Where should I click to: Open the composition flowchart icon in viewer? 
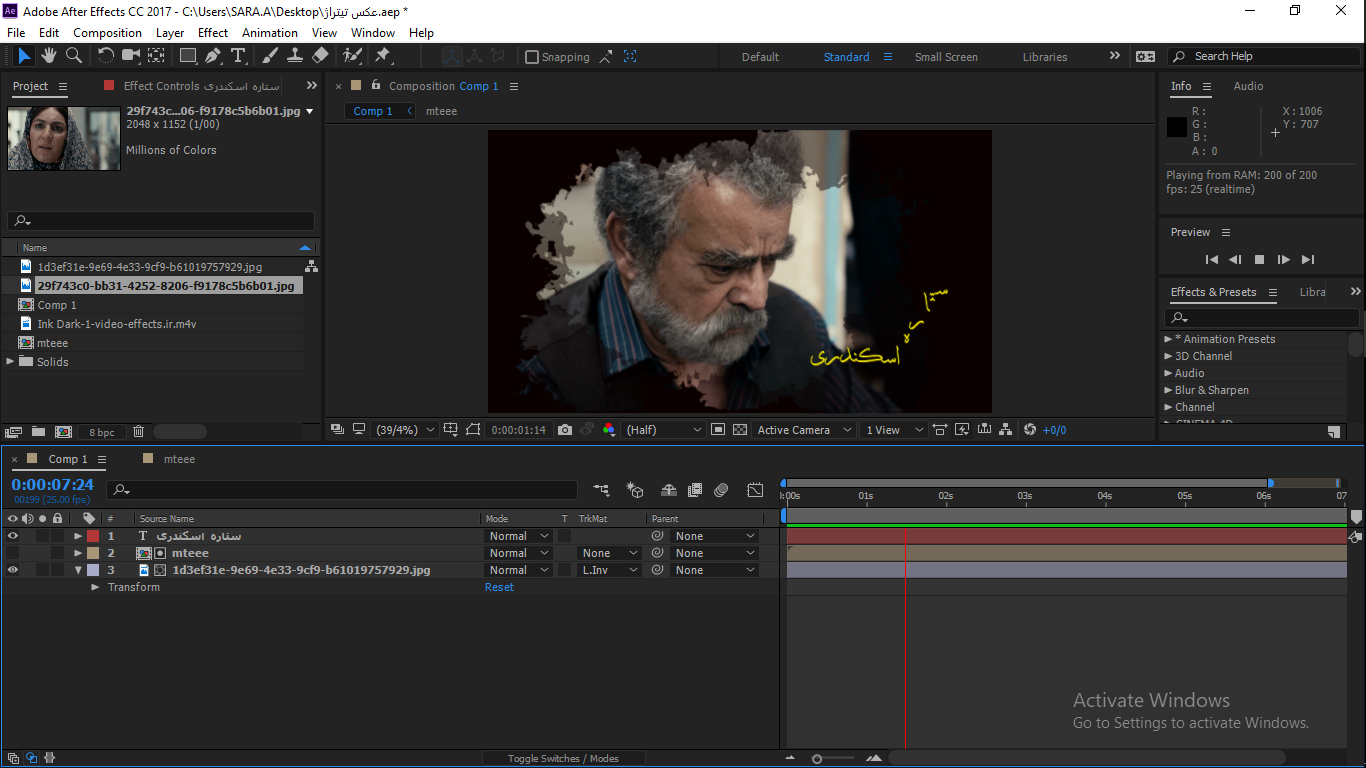pyautogui.click(x=1006, y=430)
